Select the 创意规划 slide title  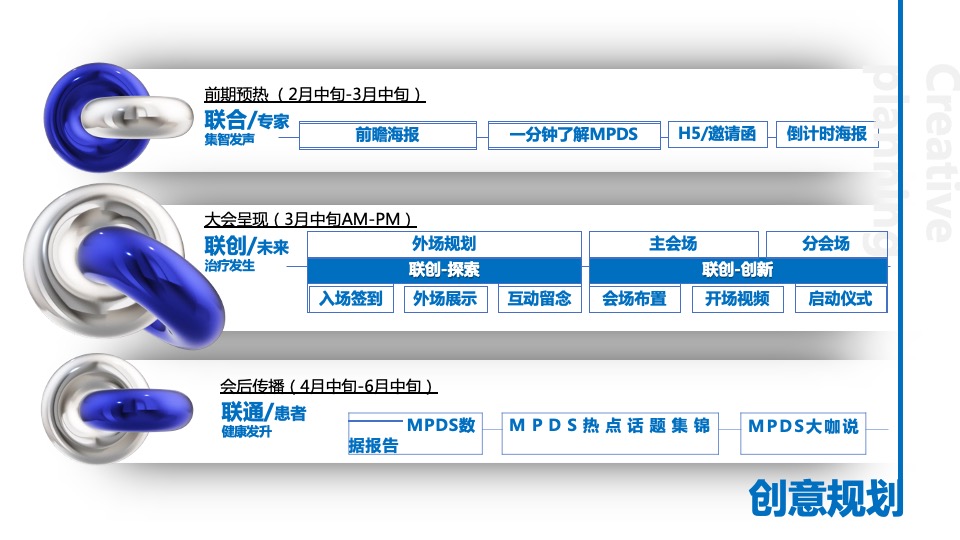point(825,498)
